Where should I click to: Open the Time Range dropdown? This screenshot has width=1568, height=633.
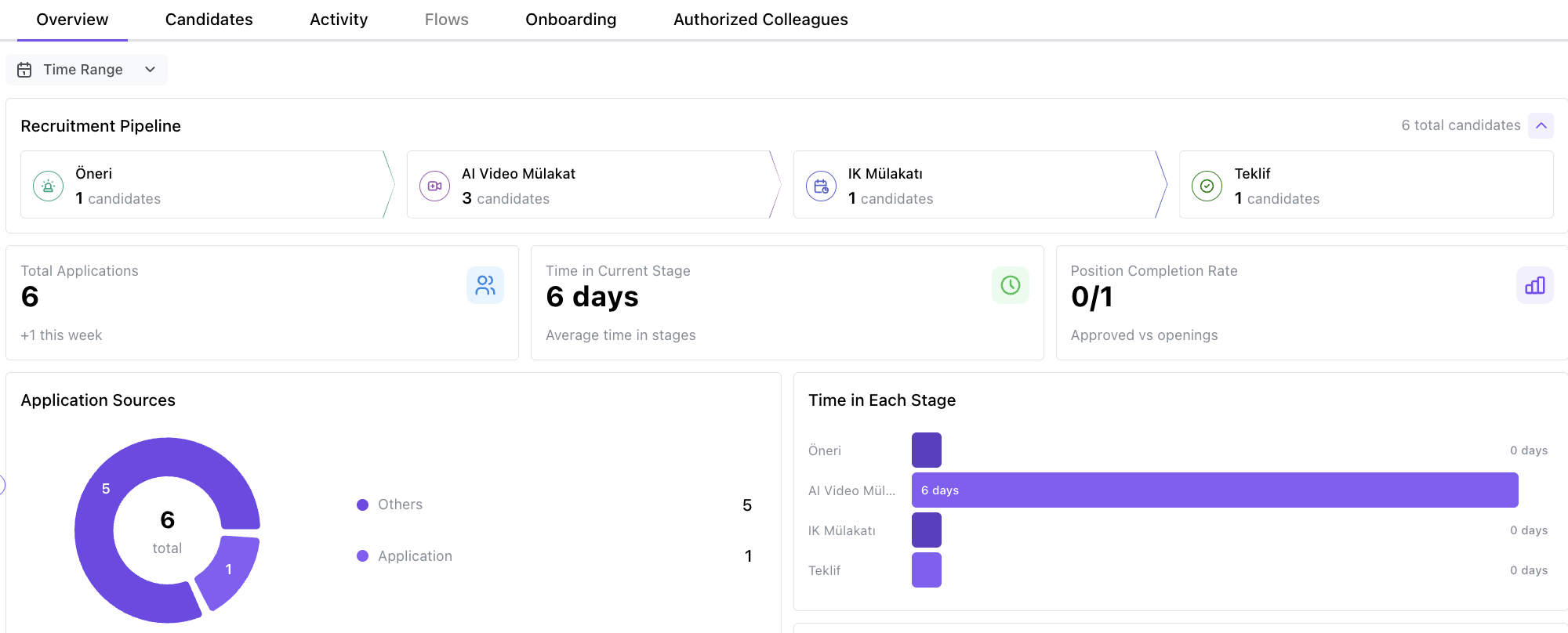click(x=86, y=70)
